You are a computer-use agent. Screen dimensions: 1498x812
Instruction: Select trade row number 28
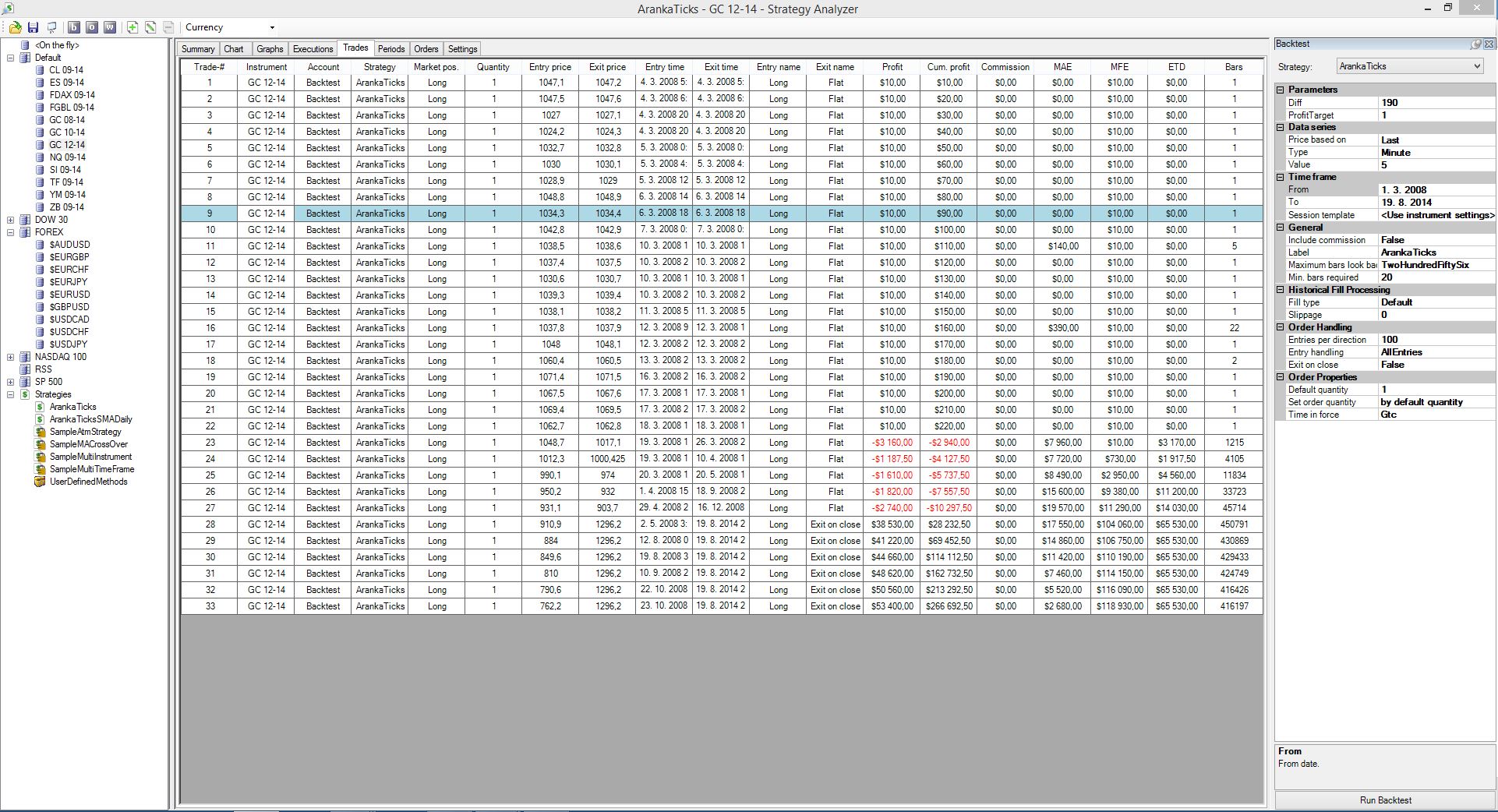point(722,524)
